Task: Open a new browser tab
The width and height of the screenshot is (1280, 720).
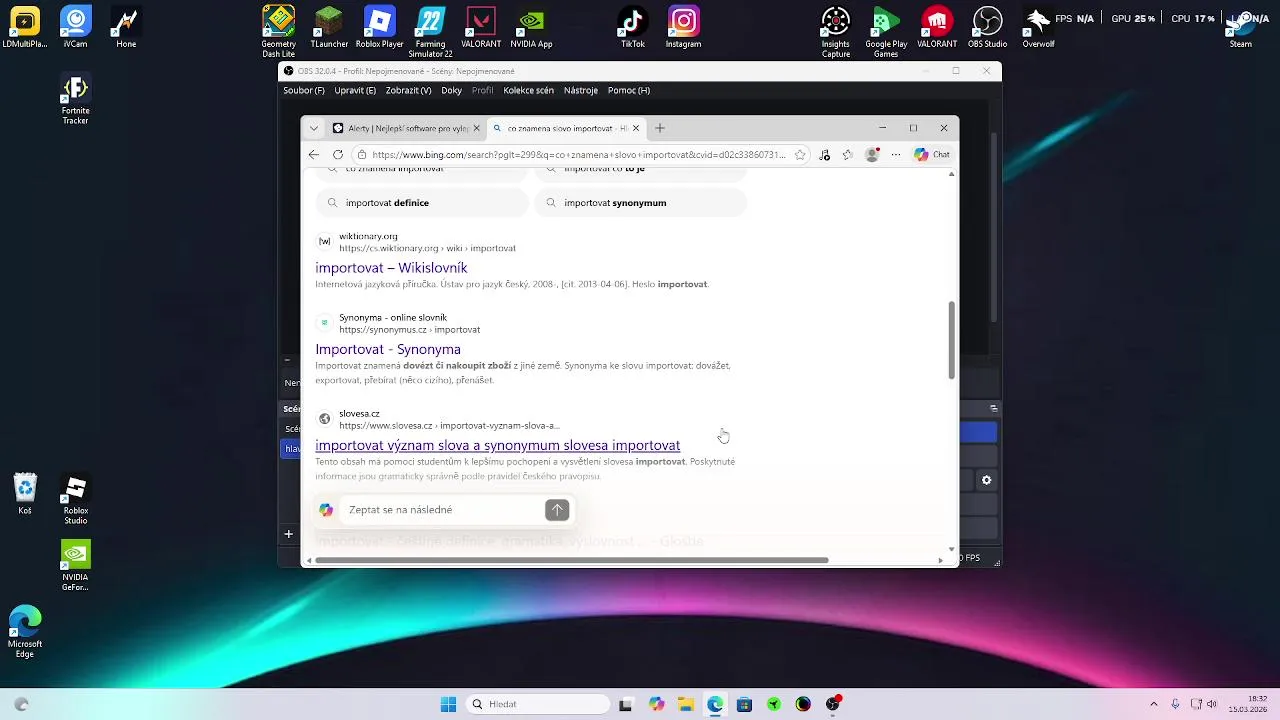Action: pyautogui.click(x=660, y=128)
